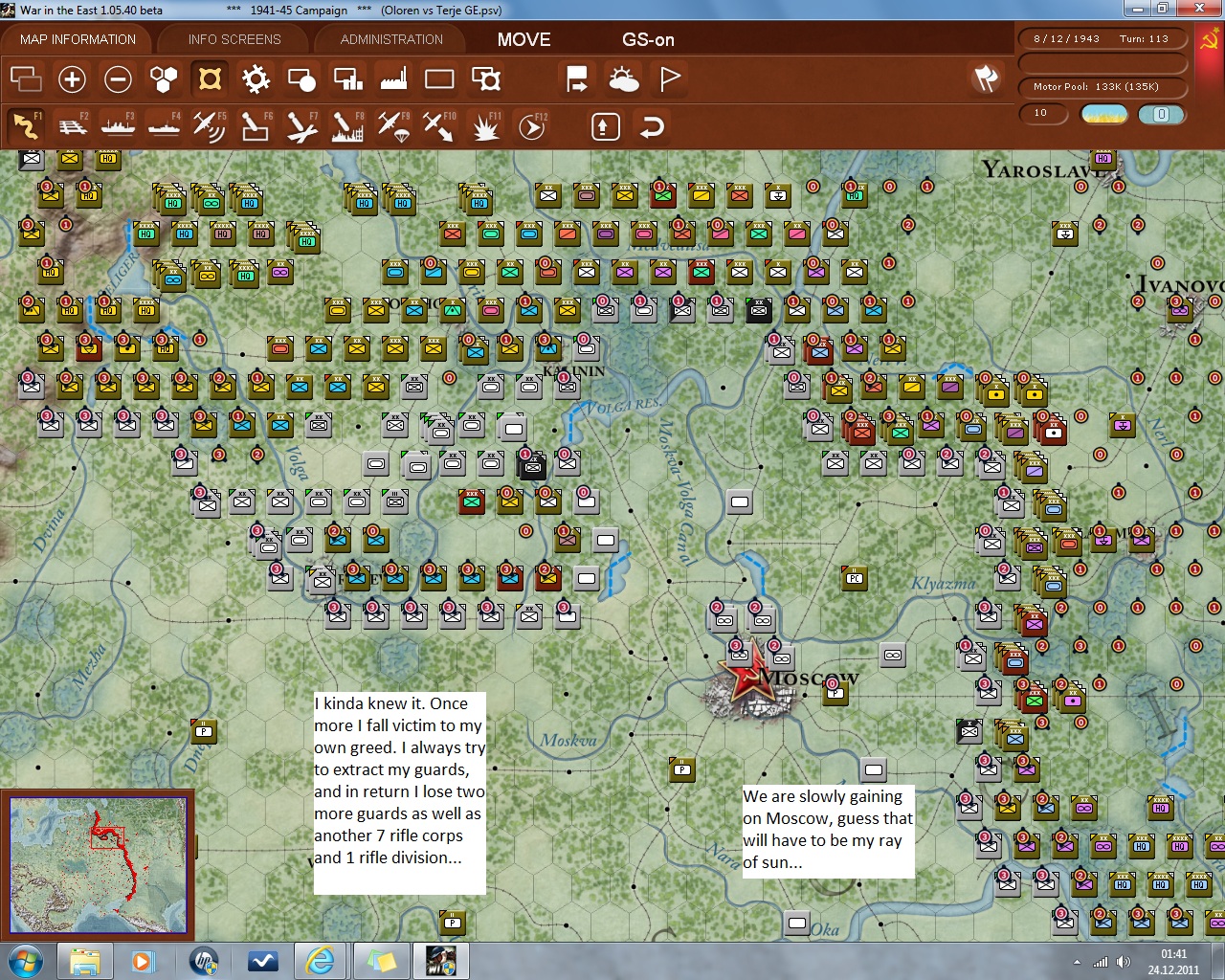Select the PC unit near Klyazma
Image resolution: width=1225 pixels, height=980 pixels.
click(x=855, y=577)
